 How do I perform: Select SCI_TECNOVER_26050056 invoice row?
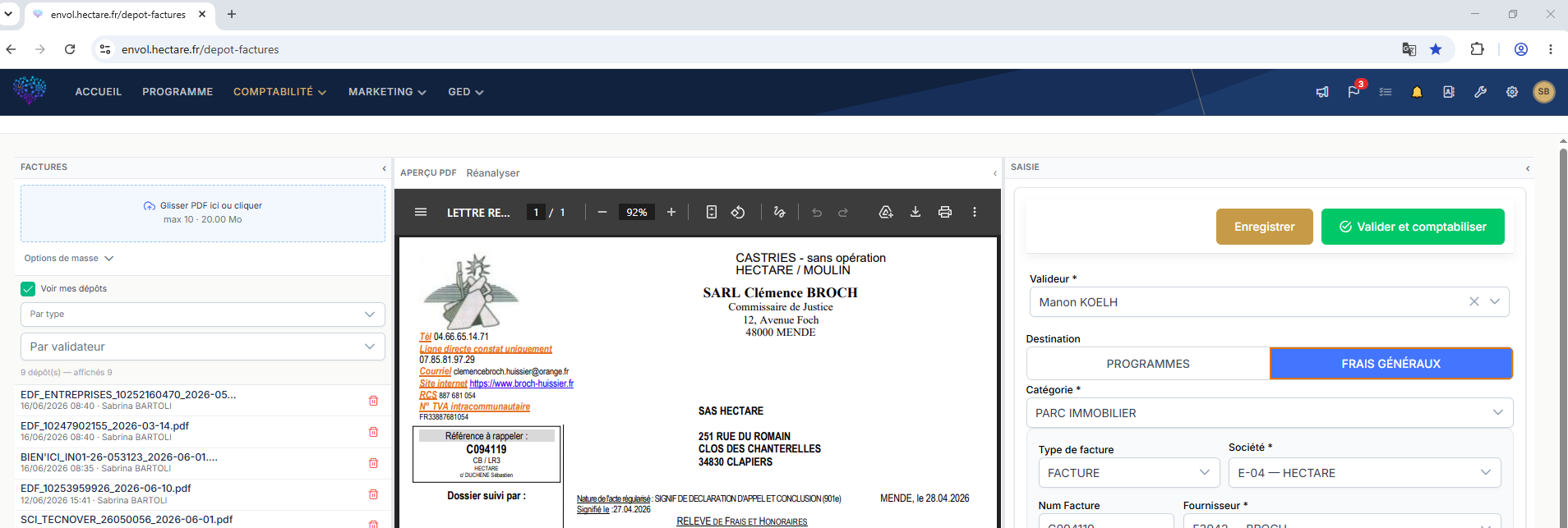203,520
